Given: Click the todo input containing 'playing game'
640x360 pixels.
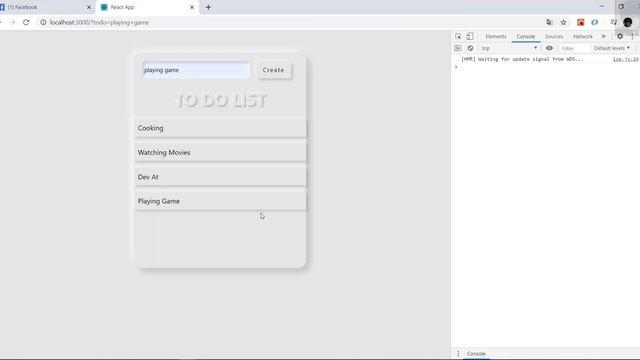Looking at the screenshot, I should (196, 70).
